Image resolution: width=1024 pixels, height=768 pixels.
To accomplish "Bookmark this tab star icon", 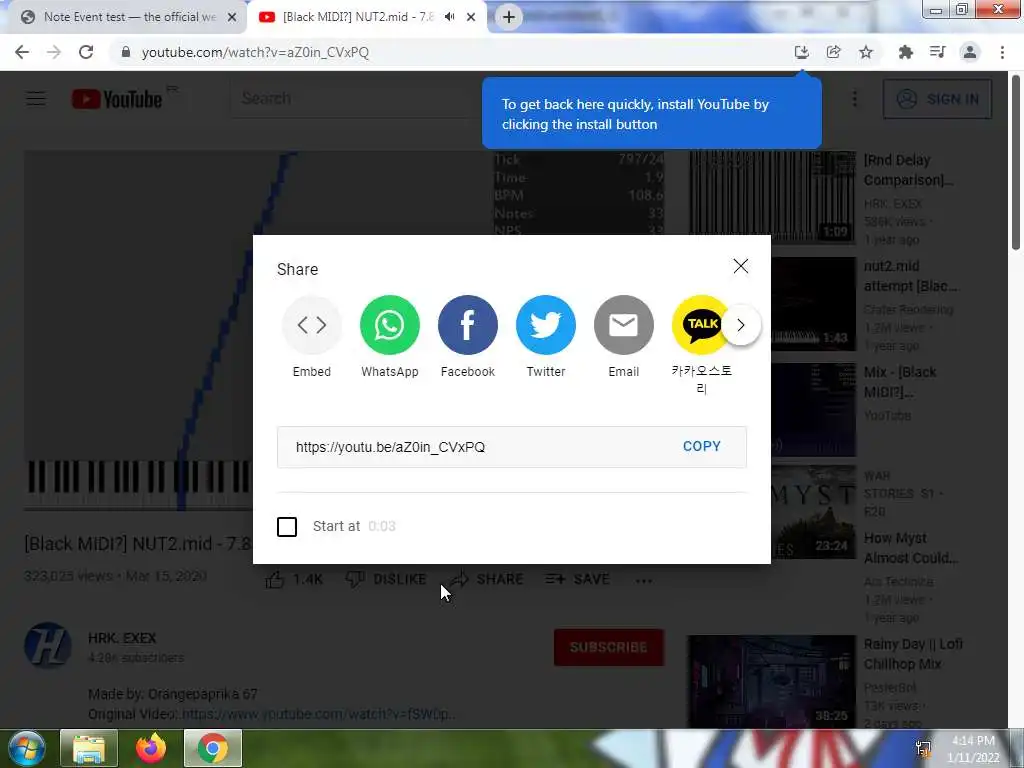I will pyautogui.click(x=866, y=52).
